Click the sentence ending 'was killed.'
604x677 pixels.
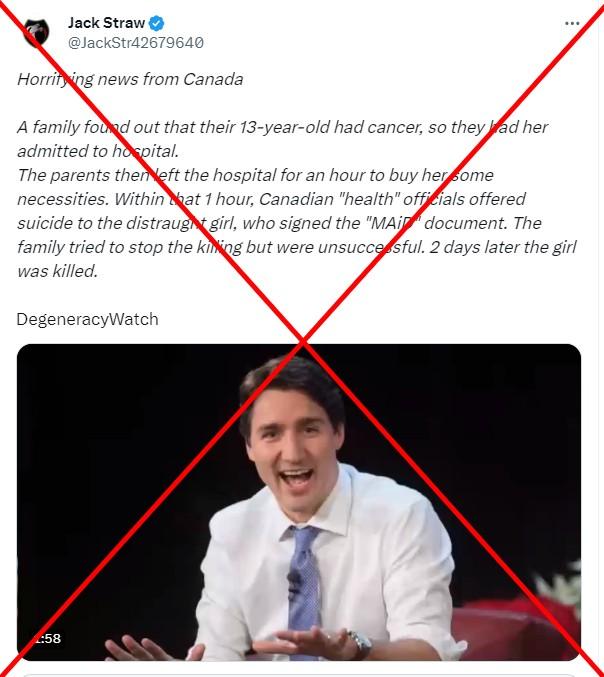[58, 271]
